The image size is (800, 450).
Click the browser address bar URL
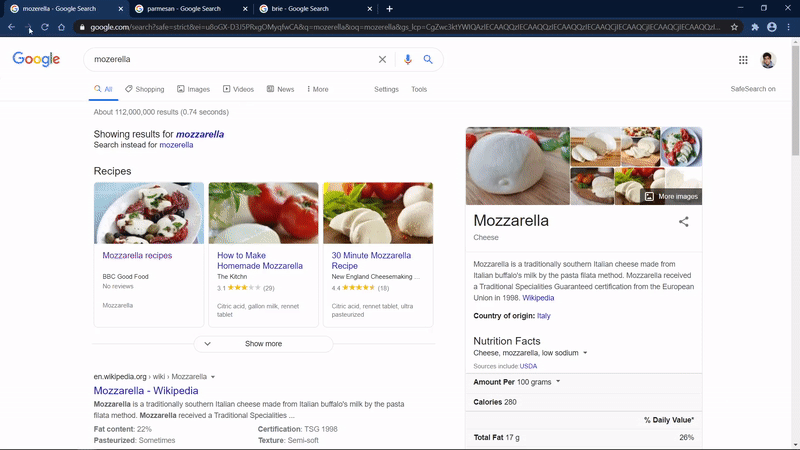click(406, 27)
